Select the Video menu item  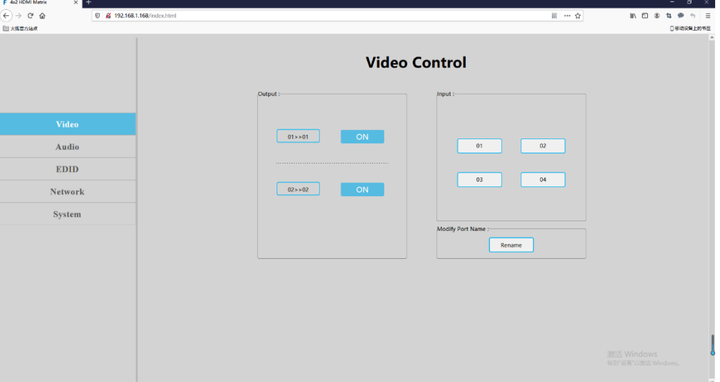click(x=68, y=124)
